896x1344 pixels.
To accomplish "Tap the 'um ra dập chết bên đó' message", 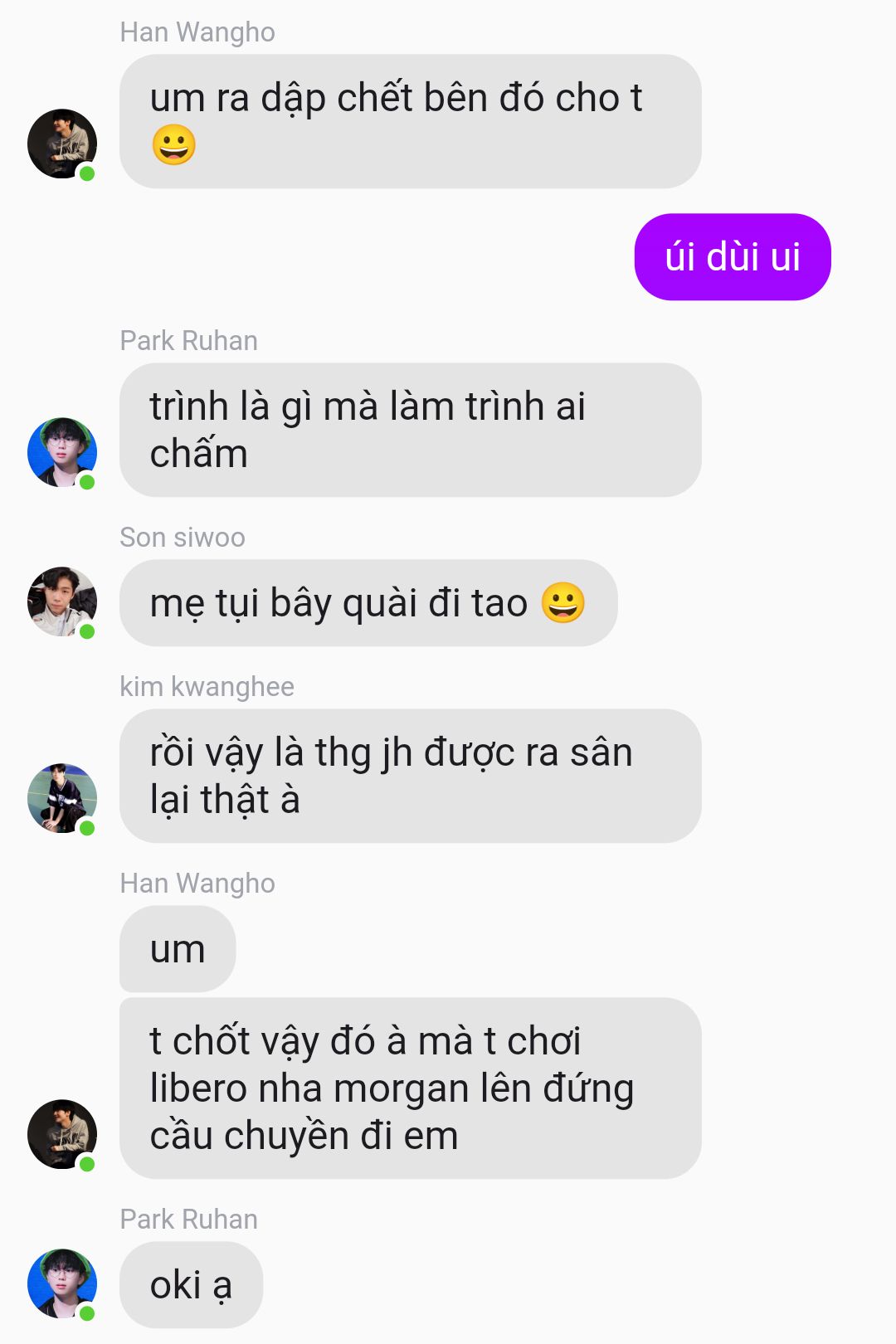I will pos(411,121).
